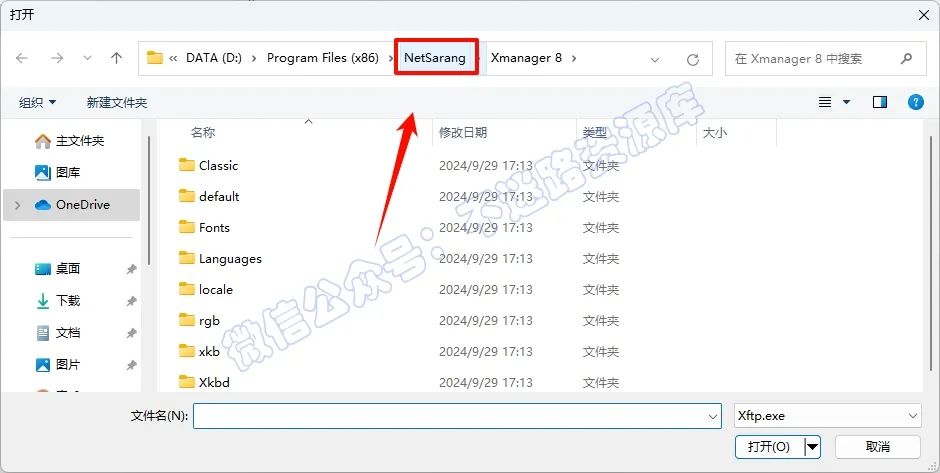Click the Classic folder icon
Image resolution: width=940 pixels, height=473 pixels.
pos(187,165)
